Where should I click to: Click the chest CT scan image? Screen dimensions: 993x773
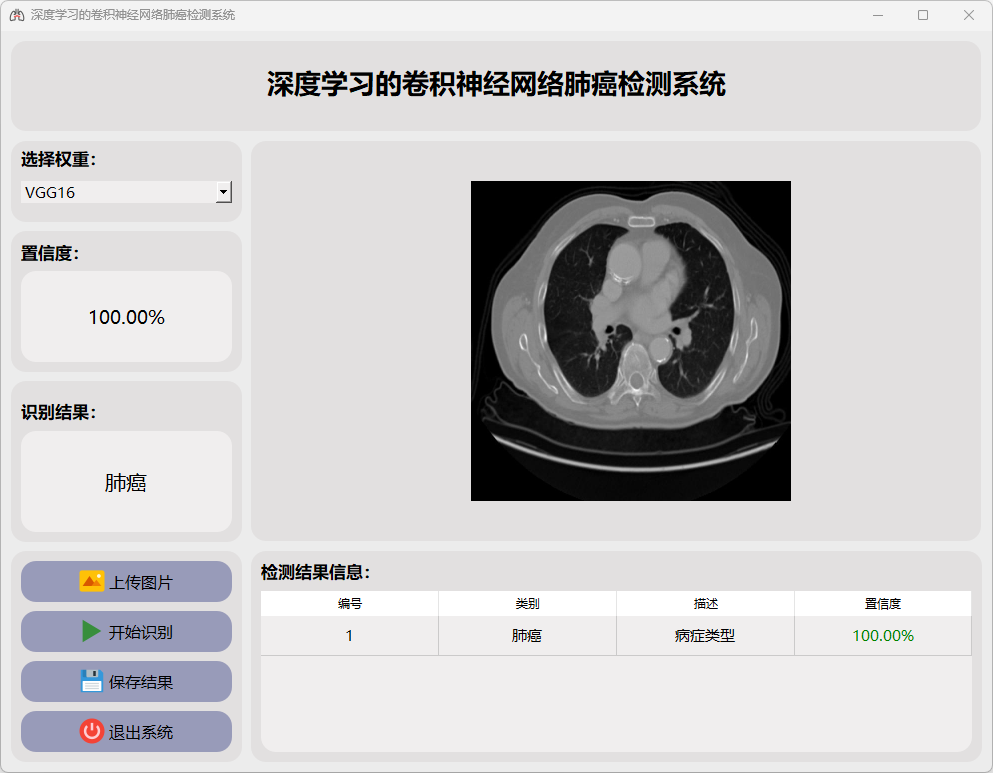630,341
